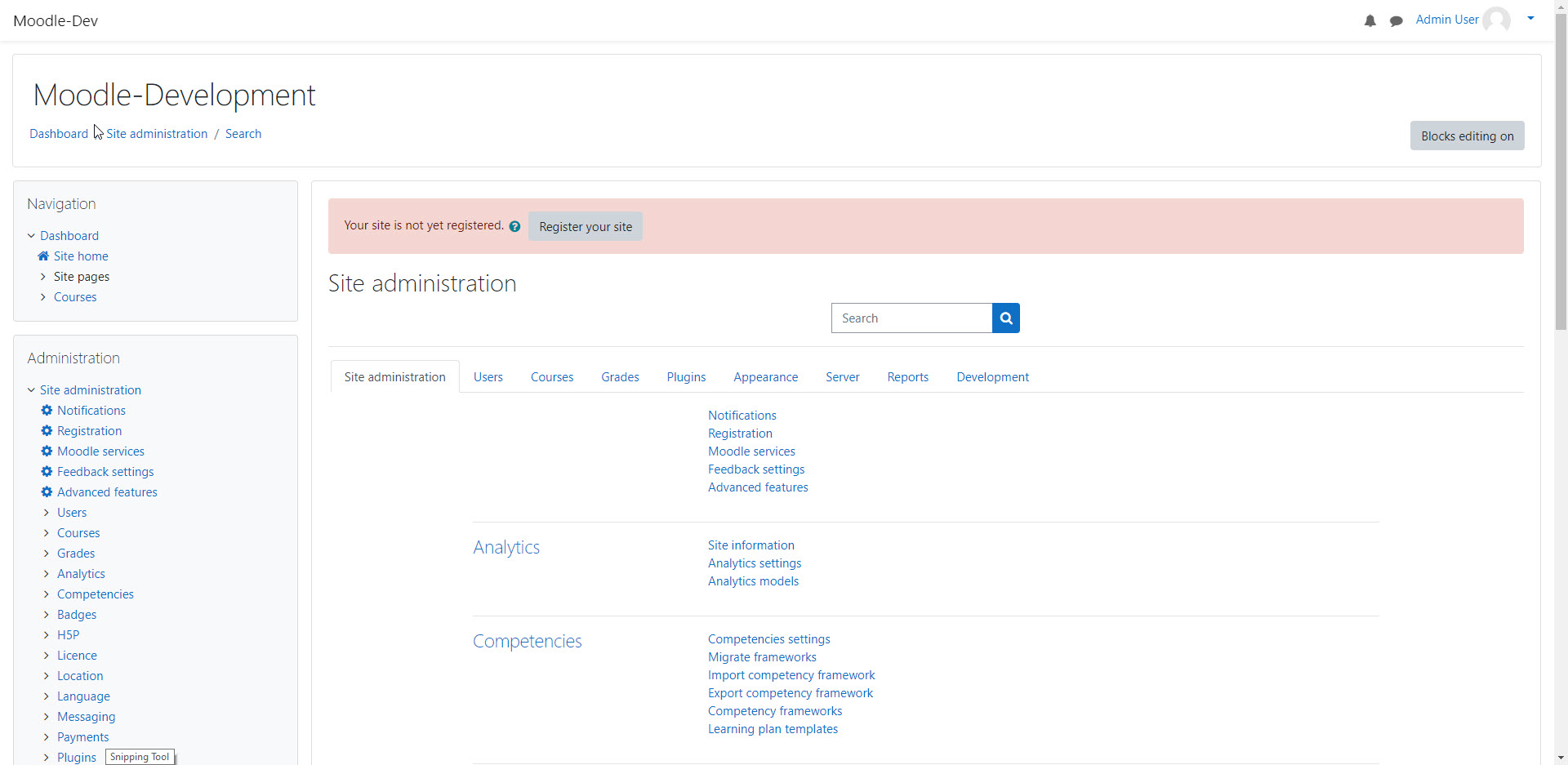The image size is (1568, 765).
Task: Open the Migrate frameworks link
Action: [x=762, y=656]
